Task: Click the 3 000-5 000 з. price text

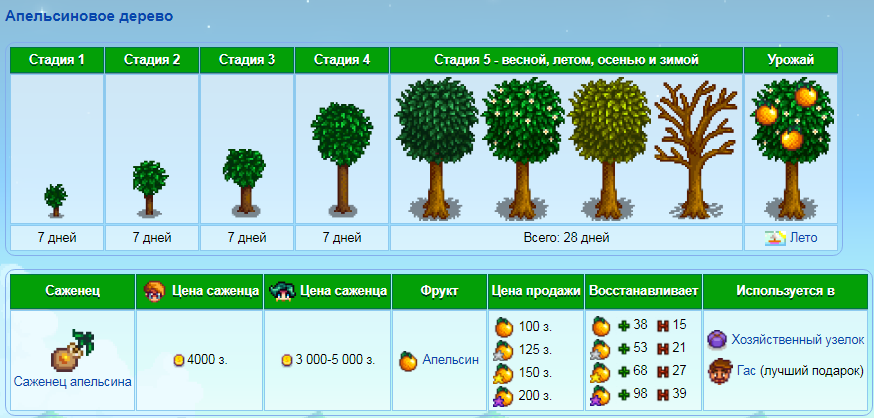Action: point(335,360)
